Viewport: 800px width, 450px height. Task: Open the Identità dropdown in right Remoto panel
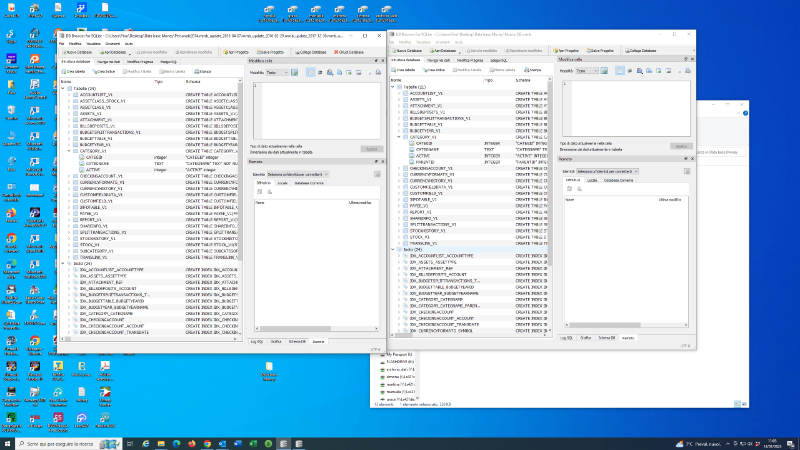(607, 172)
